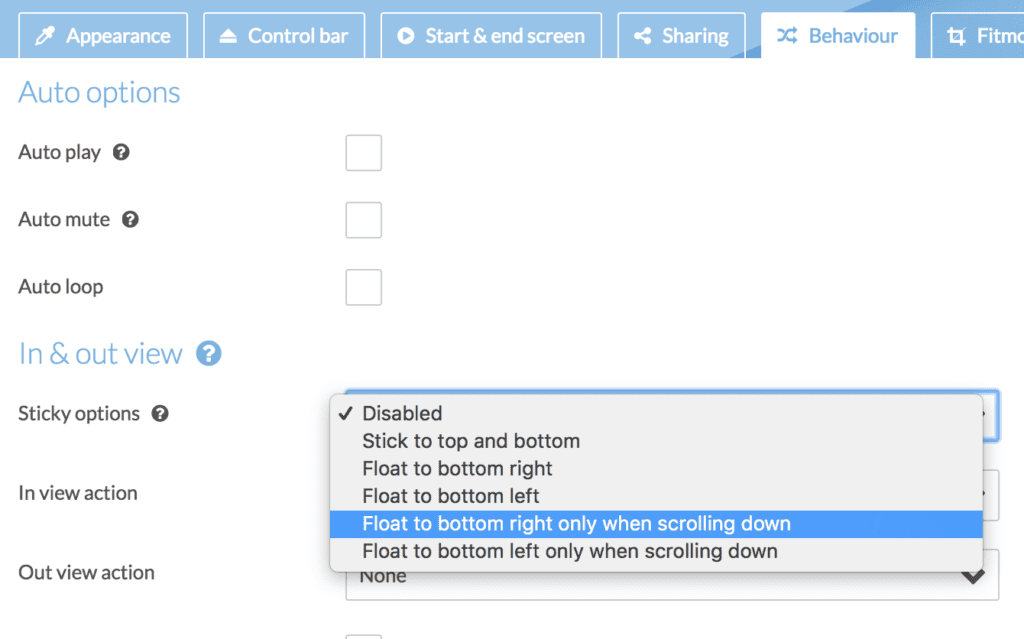Select Float to bottom left only when scrolling down
This screenshot has height=639, width=1024.
[x=570, y=551]
